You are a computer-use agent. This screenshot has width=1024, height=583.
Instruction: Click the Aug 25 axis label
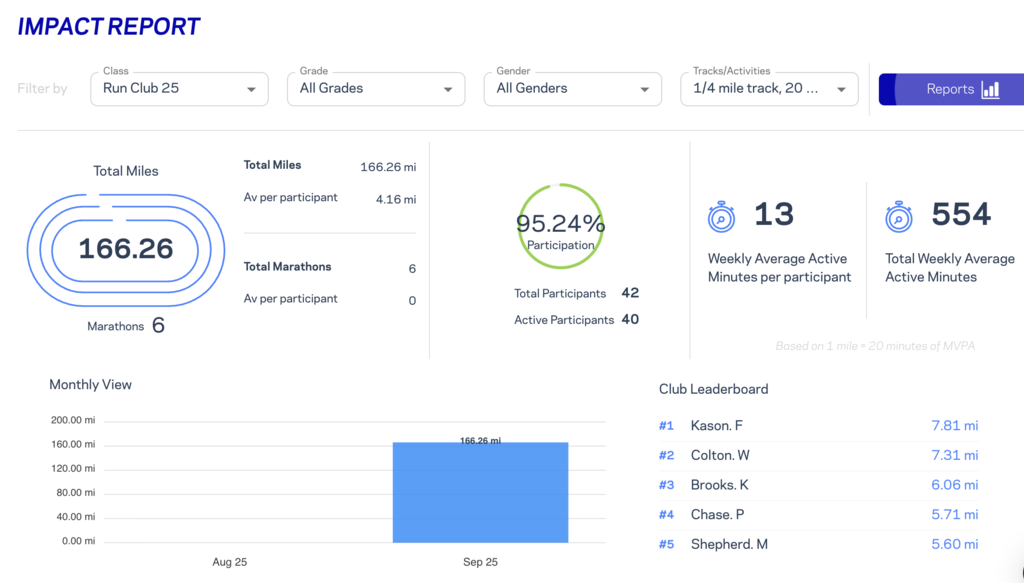229,562
